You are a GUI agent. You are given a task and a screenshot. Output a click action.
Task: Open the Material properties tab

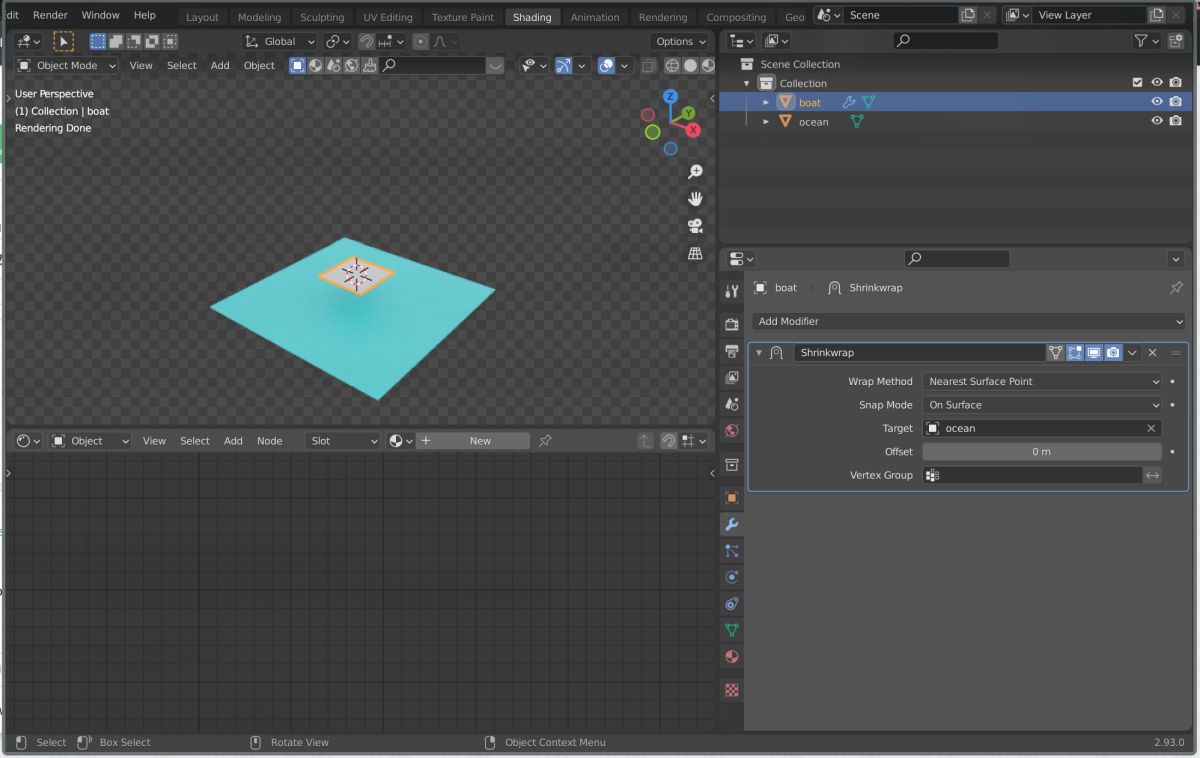[x=732, y=657]
